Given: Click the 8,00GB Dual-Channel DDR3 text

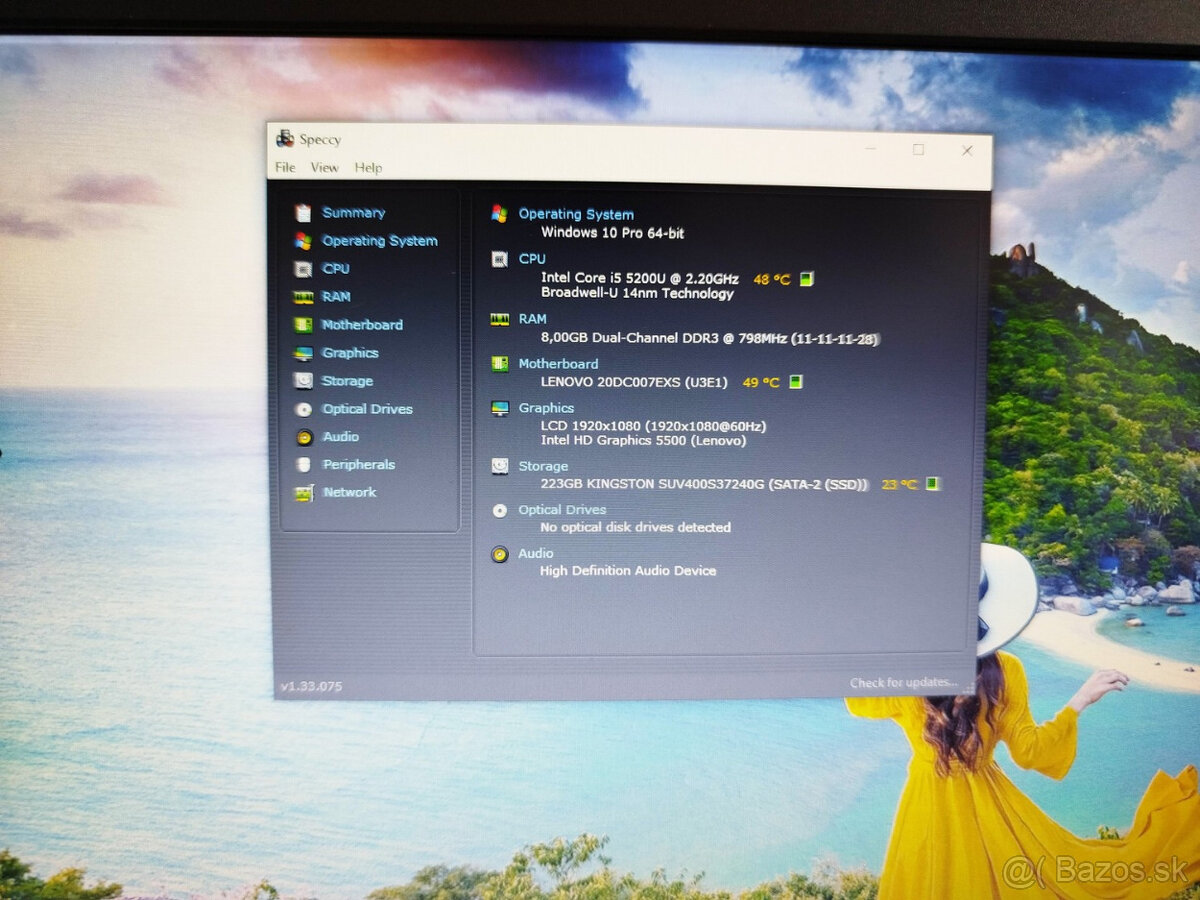Looking at the screenshot, I should click(710, 338).
